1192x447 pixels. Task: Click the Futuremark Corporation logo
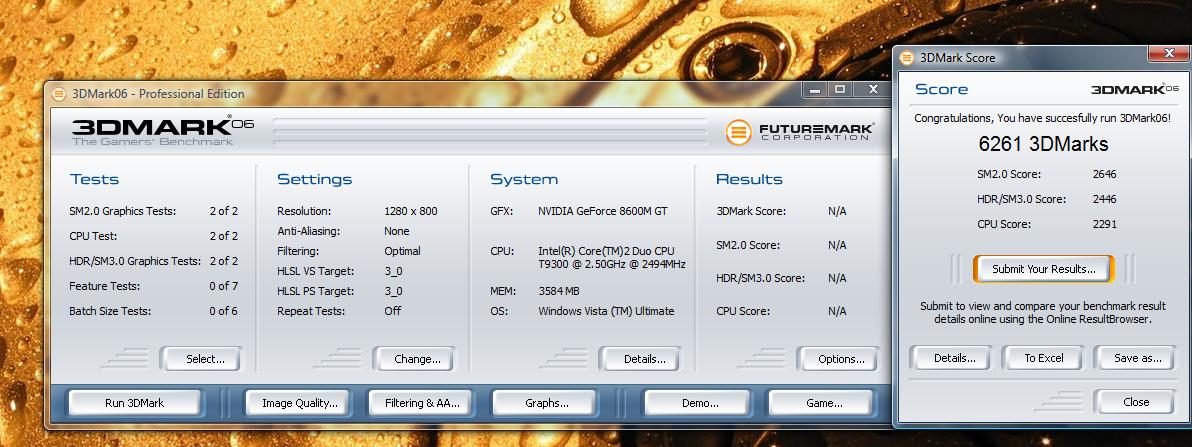coord(799,131)
